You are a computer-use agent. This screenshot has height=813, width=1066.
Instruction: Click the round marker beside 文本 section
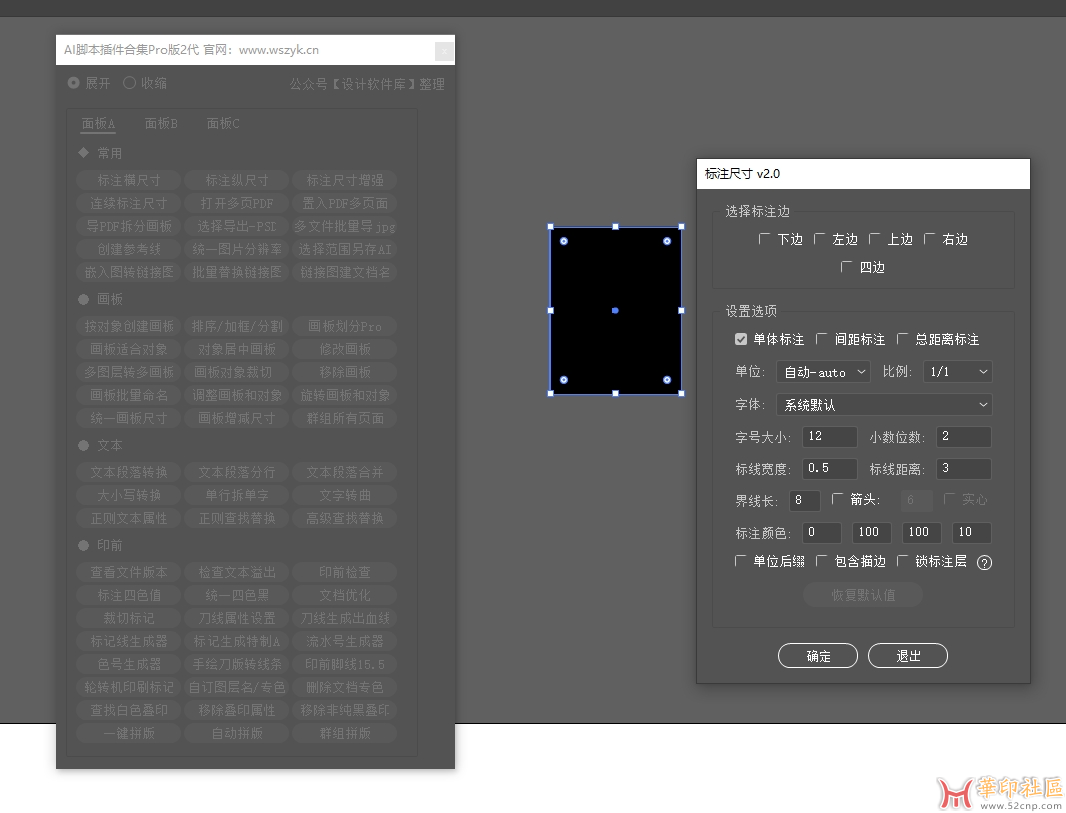click(84, 445)
